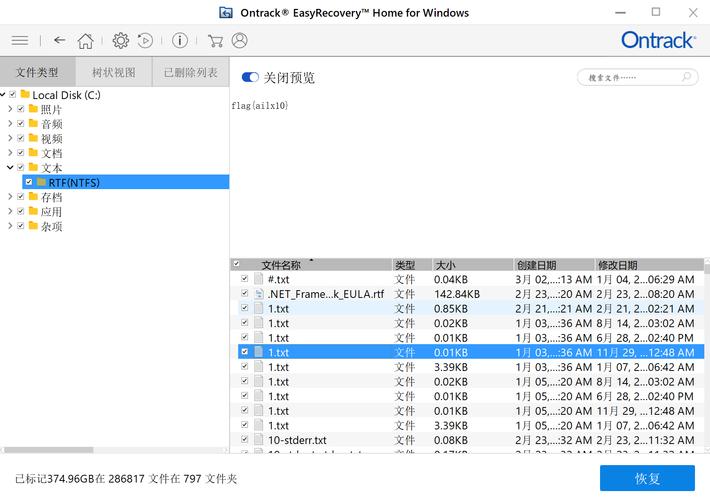Uncheck the .NET_Frame...k_EULA.rtf checkbox
The image size is (710, 500).
point(245,293)
